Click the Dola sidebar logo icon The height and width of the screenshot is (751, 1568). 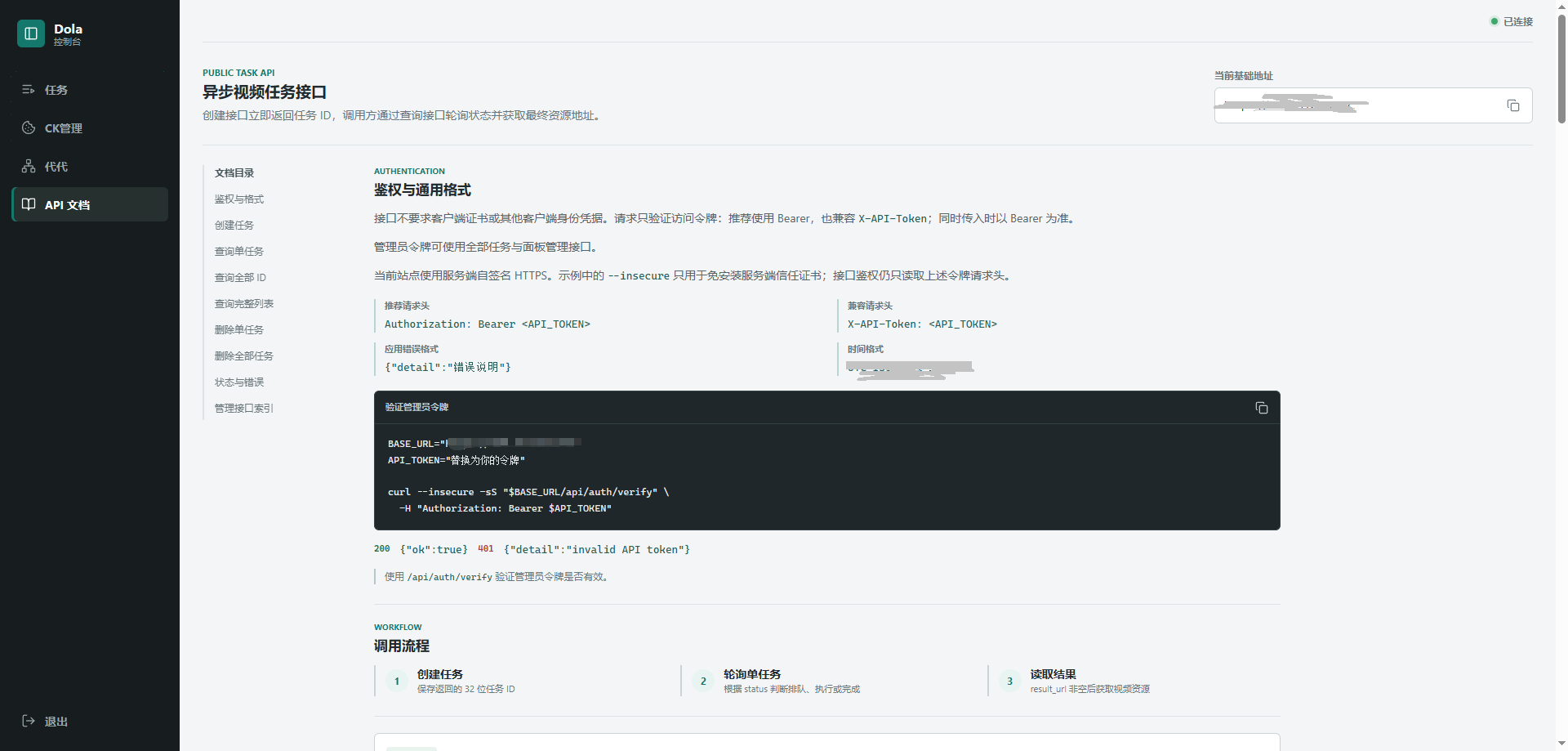pos(31,34)
